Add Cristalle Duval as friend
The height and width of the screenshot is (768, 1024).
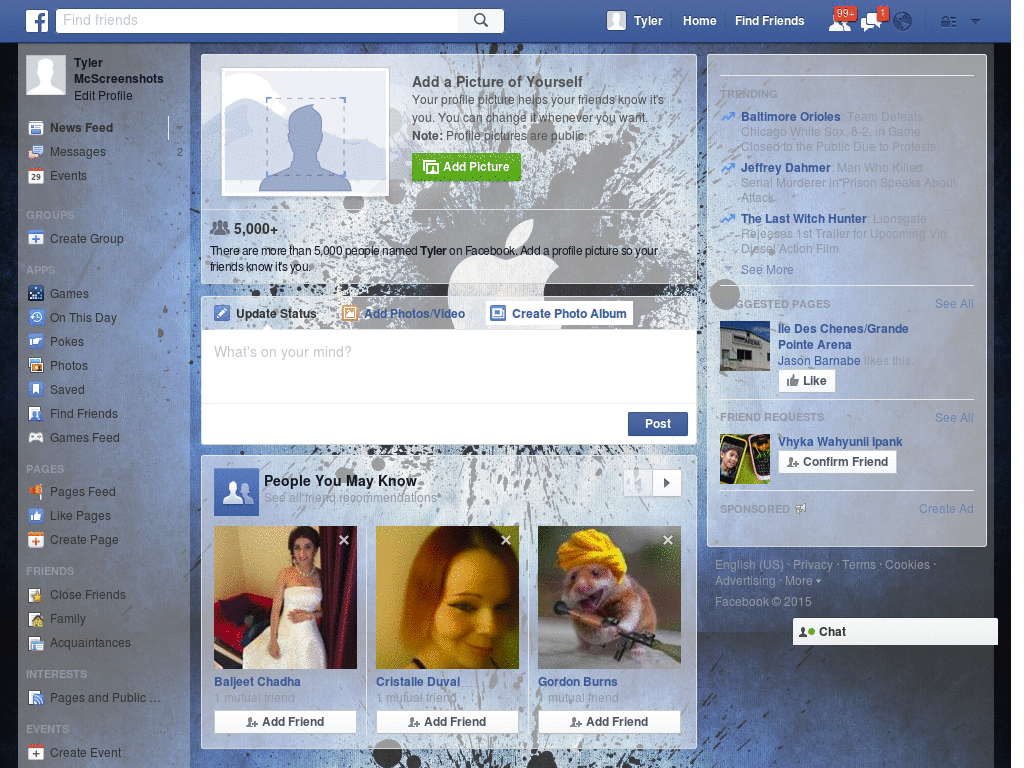coord(447,722)
